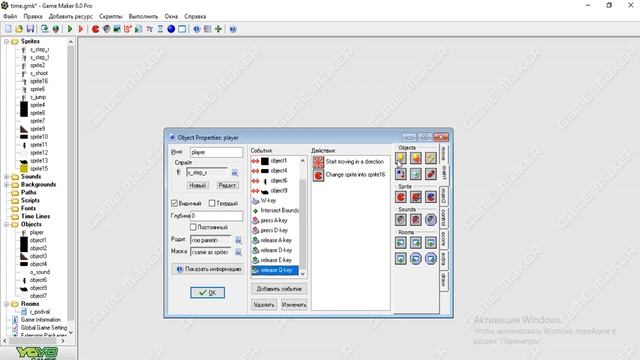Image resolution: width=640 pixels, height=360 pixels.
Task: Click the Показать информацию button
Action: tap(209, 269)
